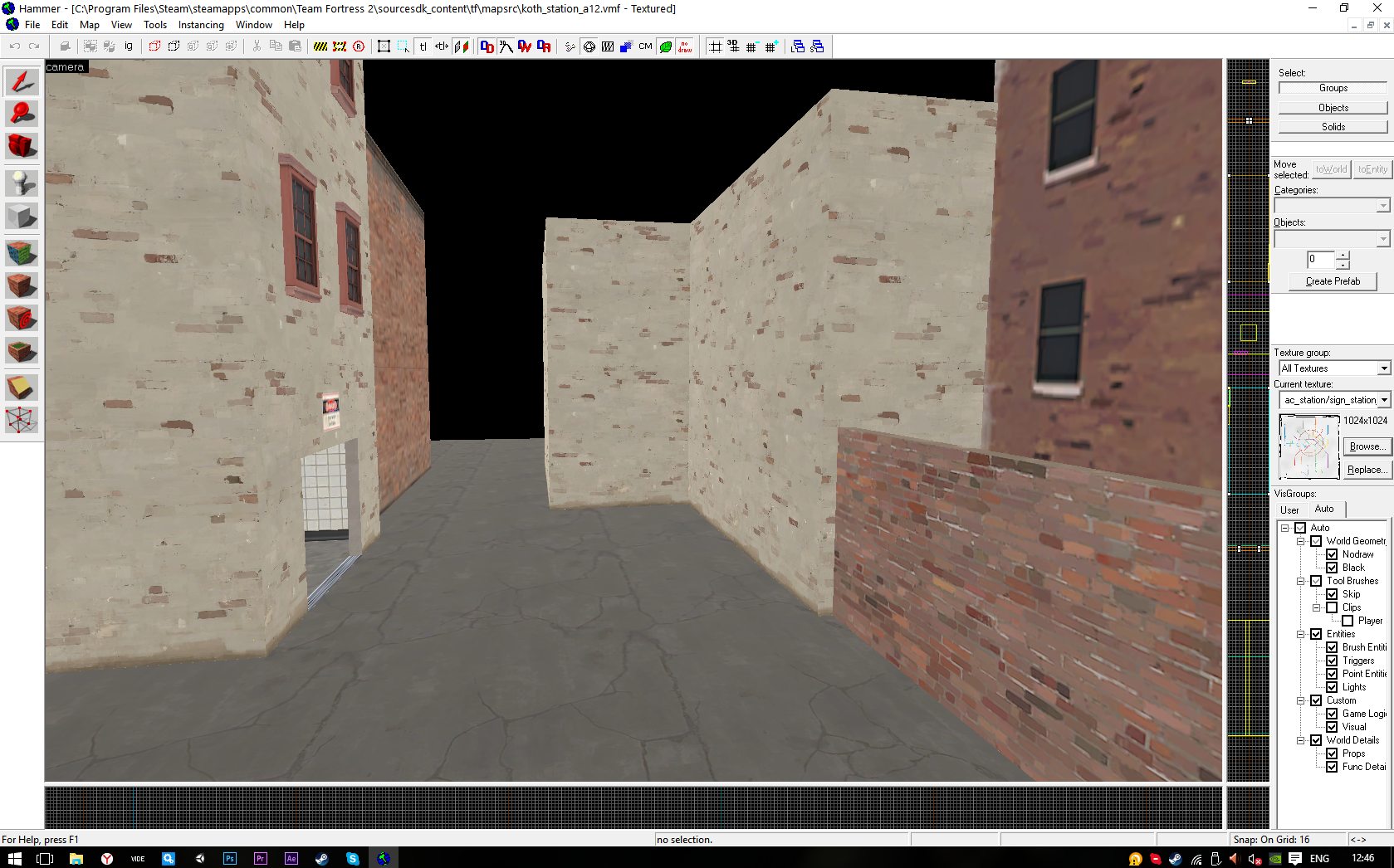Collapse the Custom tree node
1394x868 pixels.
click(1300, 700)
